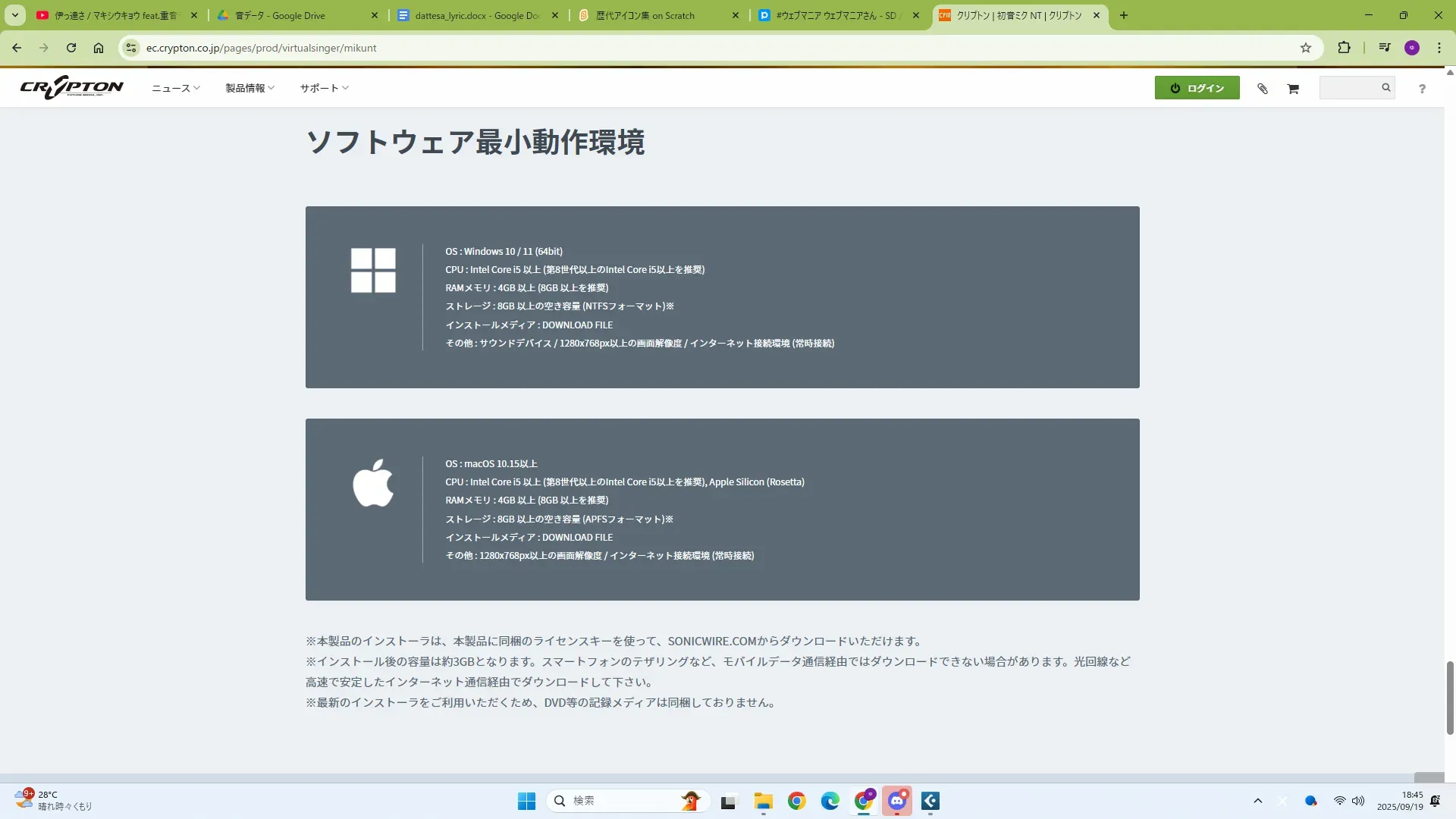This screenshot has width=1456, height=819.
Task: Expand the サポート dropdown menu
Action: [x=324, y=88]
